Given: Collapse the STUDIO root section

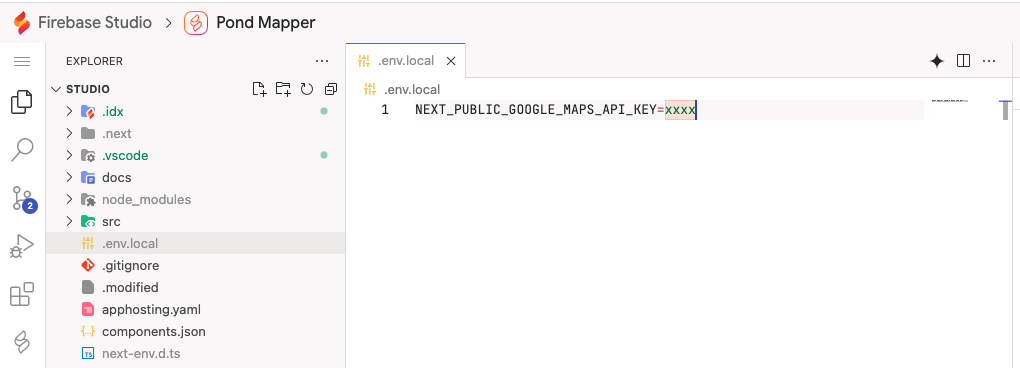Looking at the screenshot, I should click(56, 89).
